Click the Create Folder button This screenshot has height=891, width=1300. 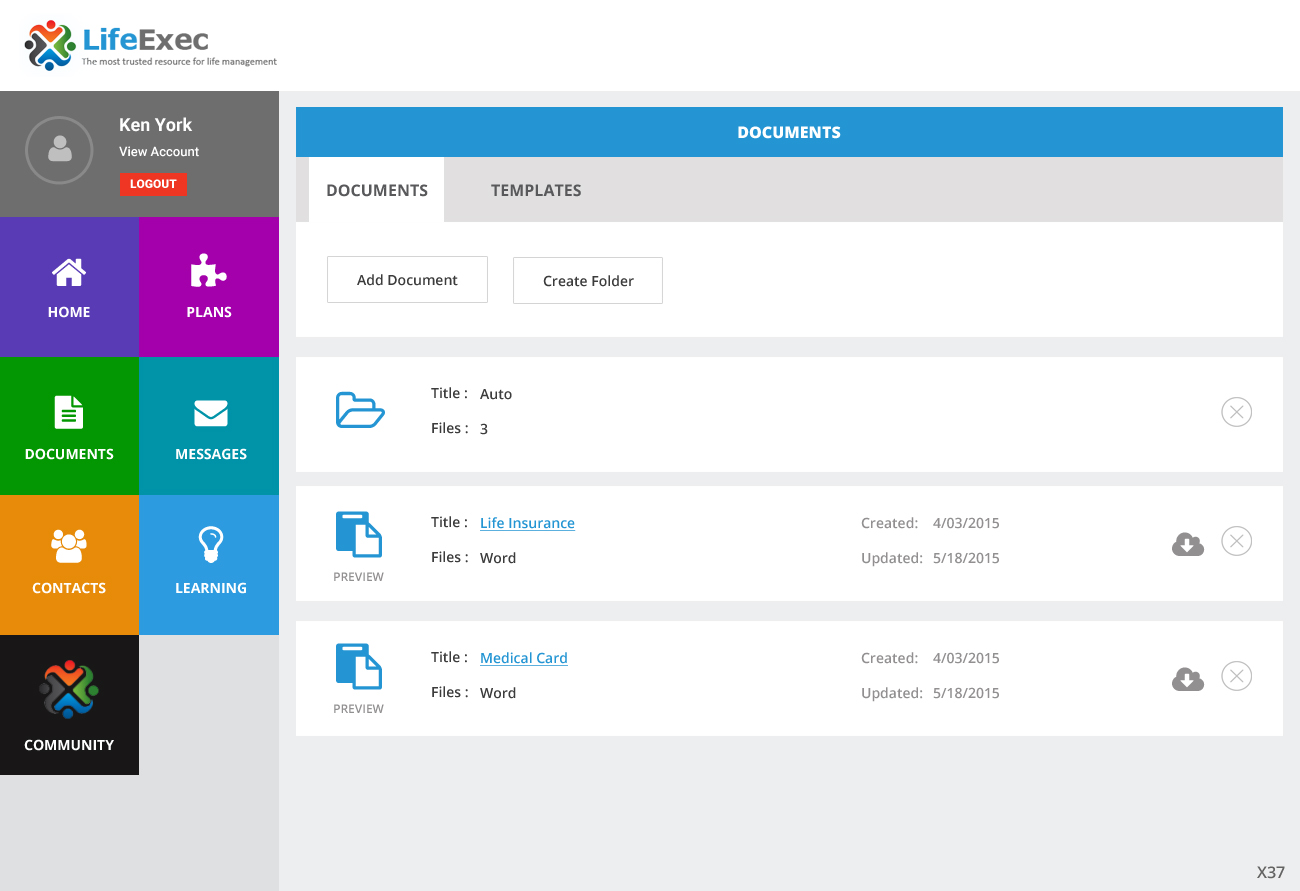(x=588, y=281)
